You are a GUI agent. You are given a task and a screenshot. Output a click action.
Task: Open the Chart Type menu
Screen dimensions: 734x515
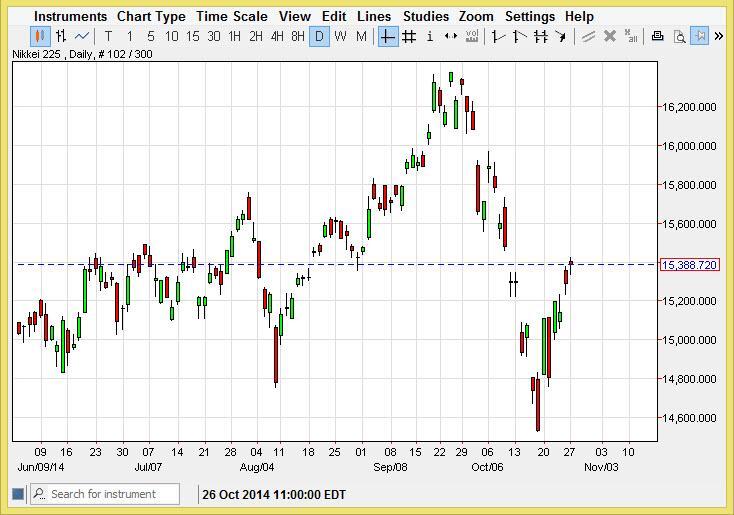[151, 16]
